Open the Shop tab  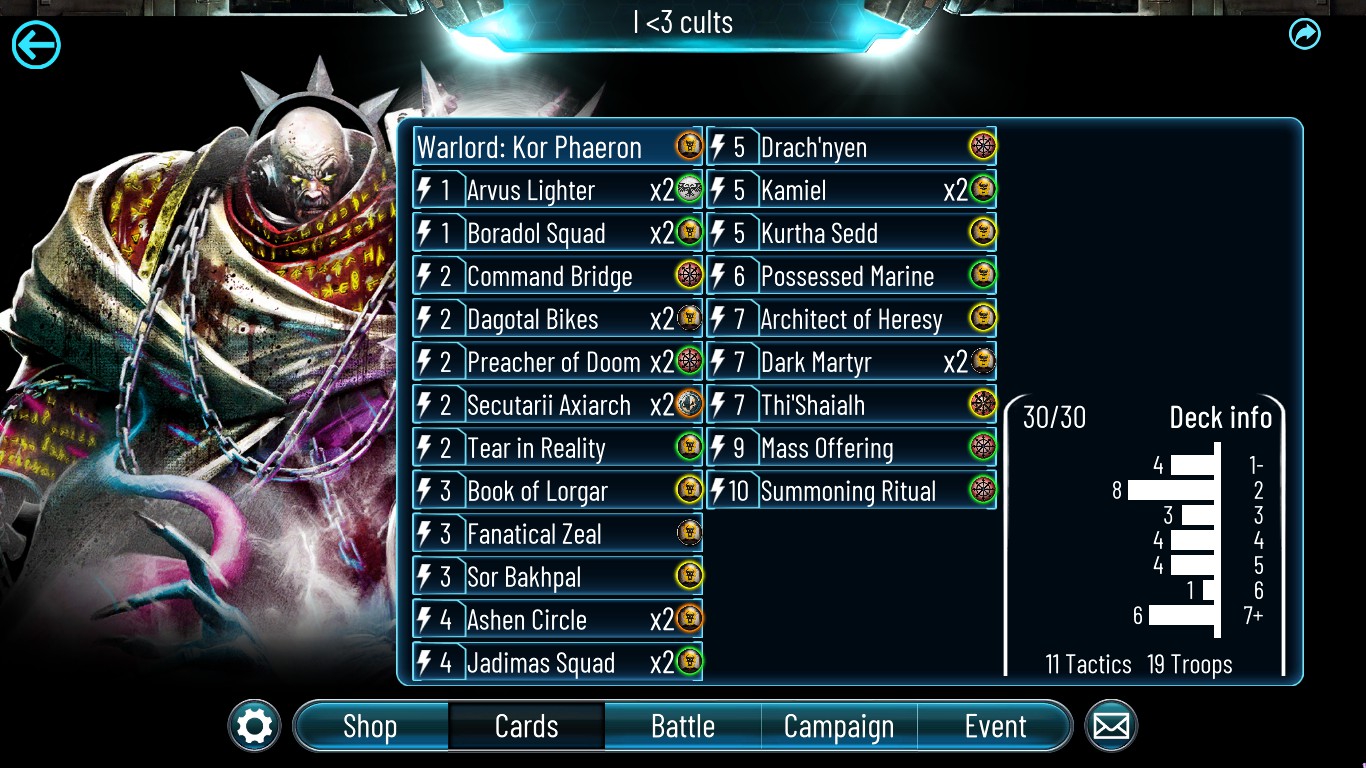tap(370, 726)
